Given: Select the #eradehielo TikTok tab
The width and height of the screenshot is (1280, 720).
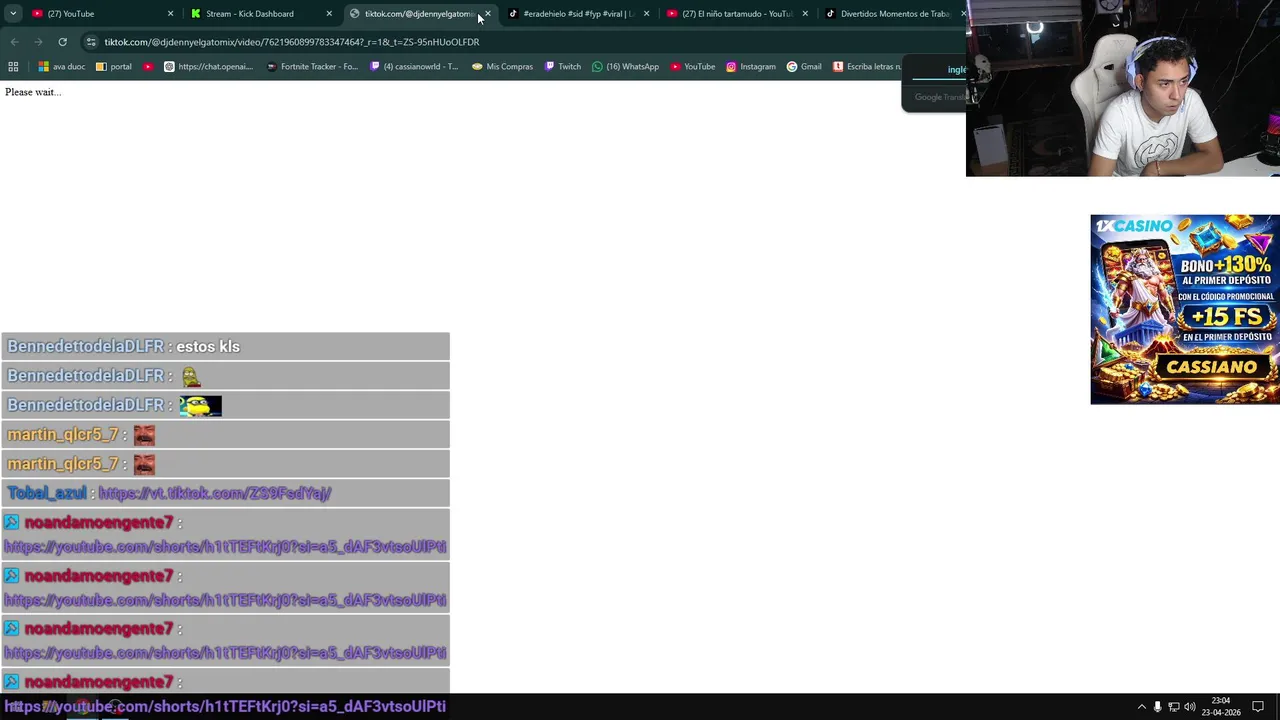Looking at the screenshot, I should point(578,14).
